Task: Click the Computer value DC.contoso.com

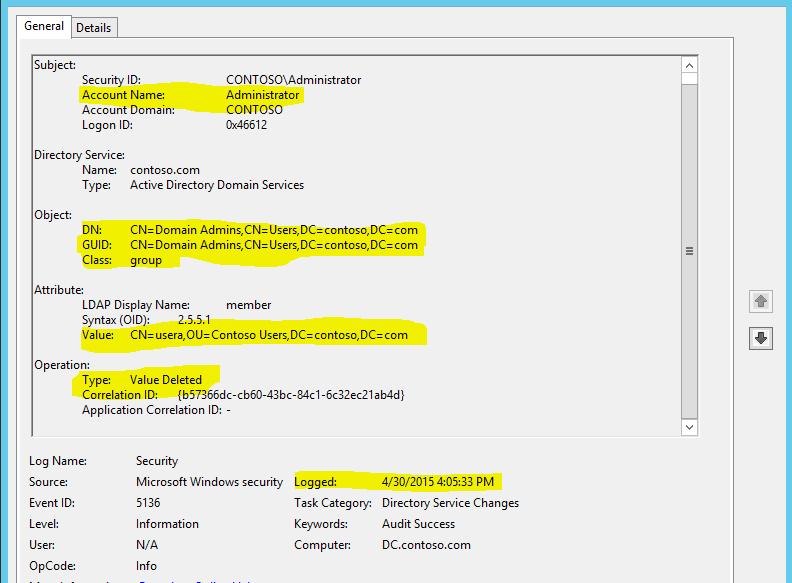Action: tap(426, 545)
